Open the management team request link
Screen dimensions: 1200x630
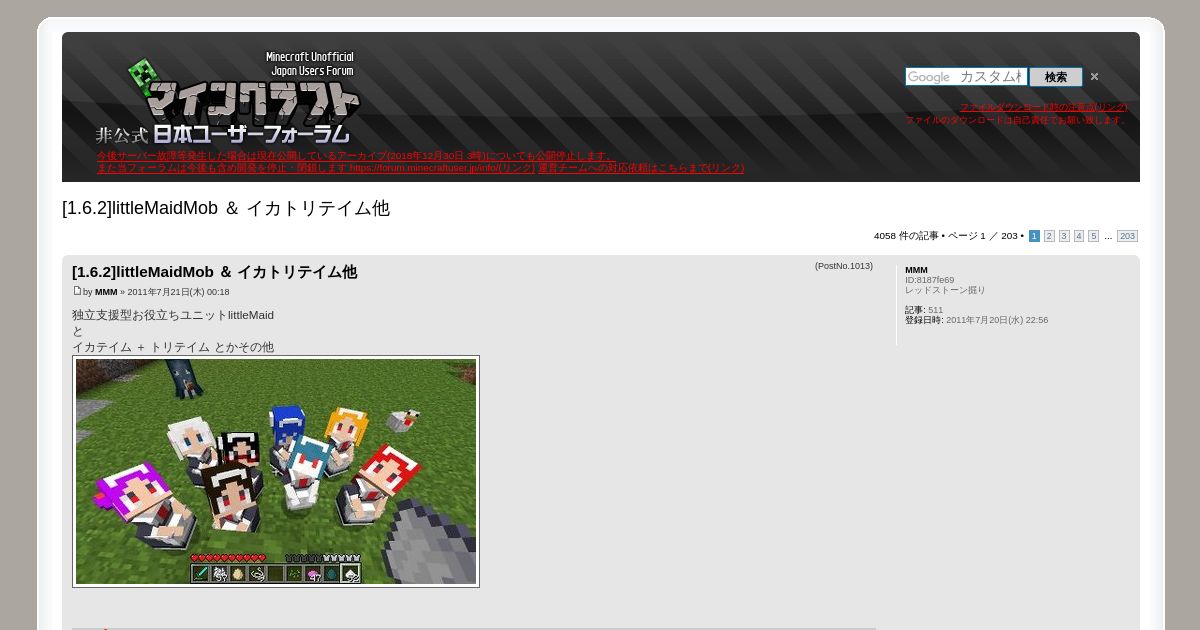click(641, 168)
